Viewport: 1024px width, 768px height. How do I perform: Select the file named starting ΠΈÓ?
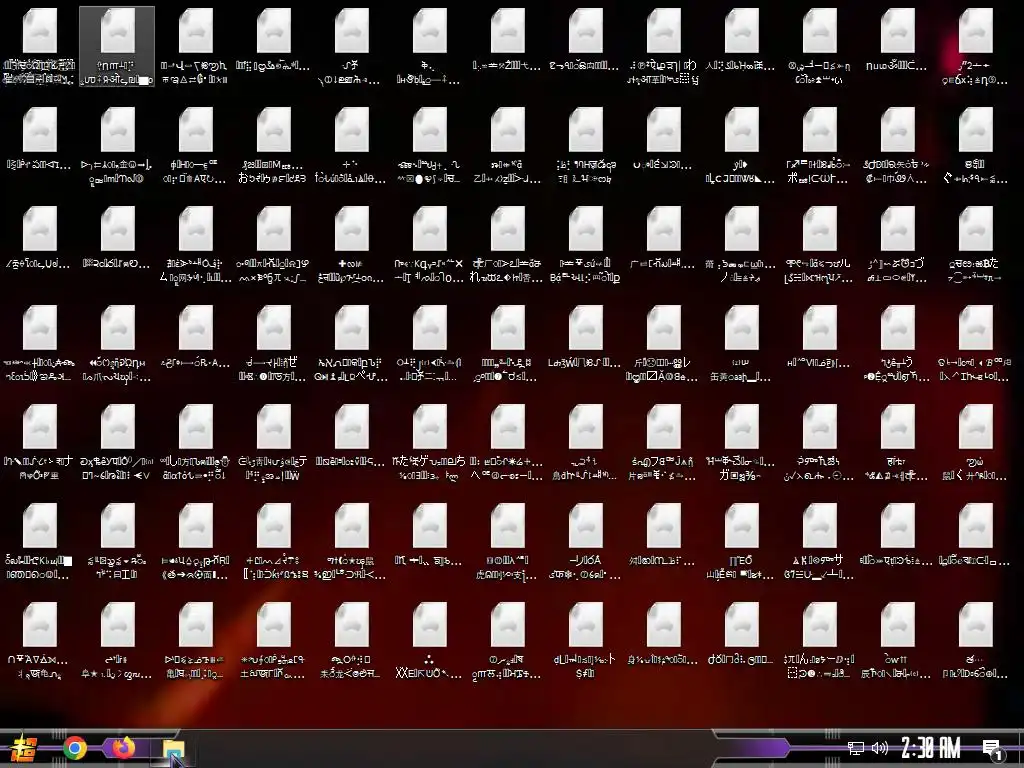coord(741,542)
